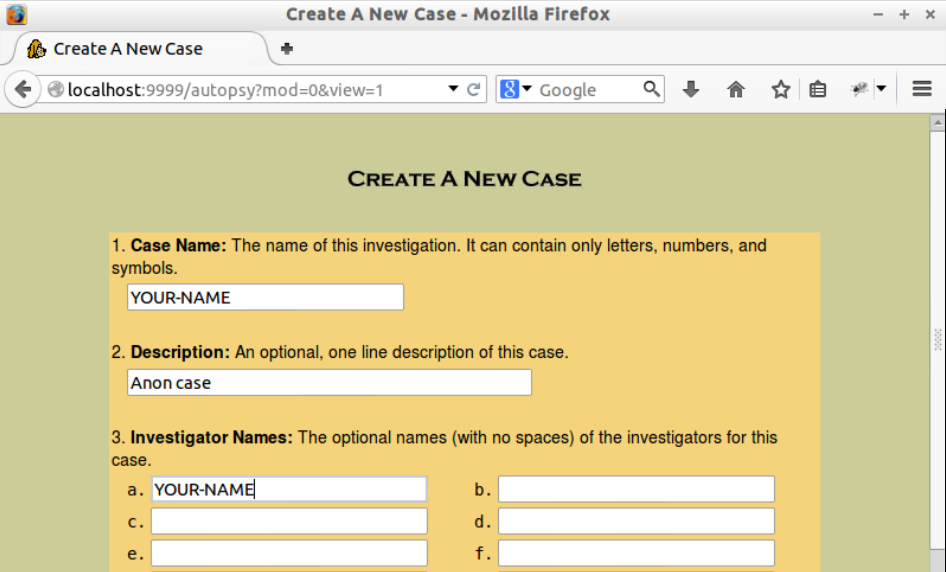Click the fly add-on icon in toolbar
The image size is (946, 572).
[x=859, y=89]
